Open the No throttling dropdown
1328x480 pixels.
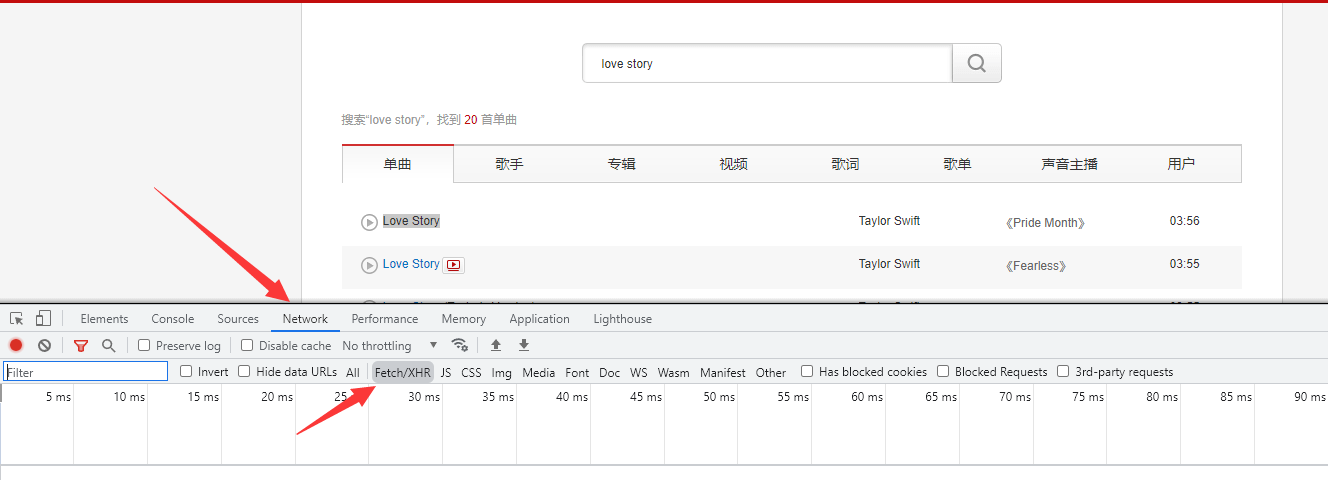(389, 345)
